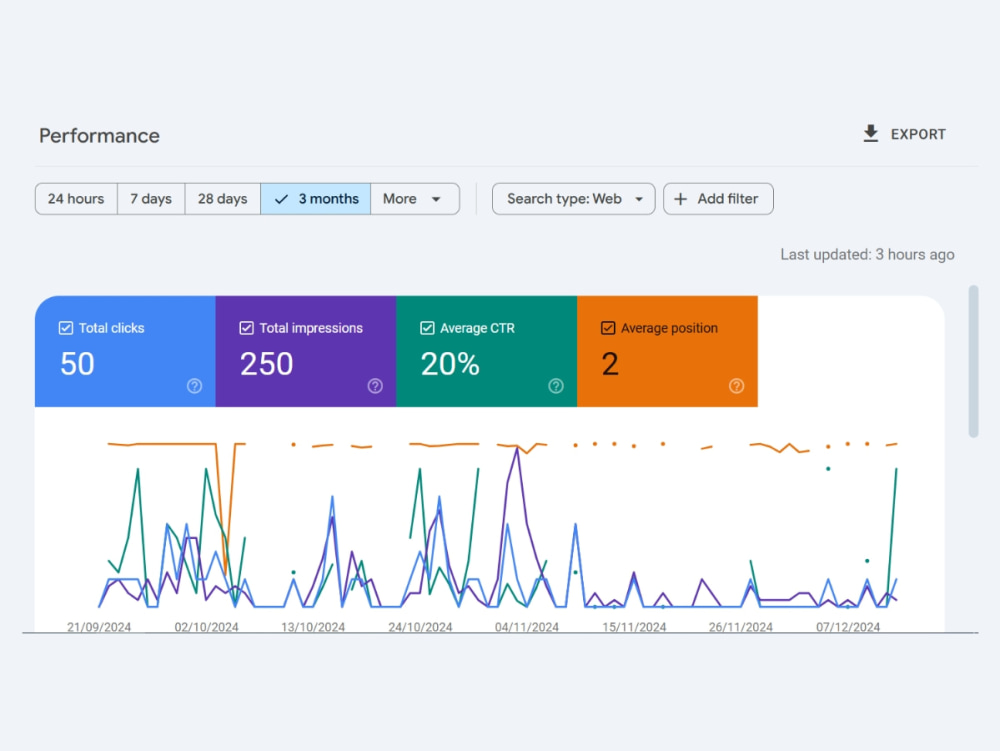Click the arrow next to Search type Web

(638, 200)
